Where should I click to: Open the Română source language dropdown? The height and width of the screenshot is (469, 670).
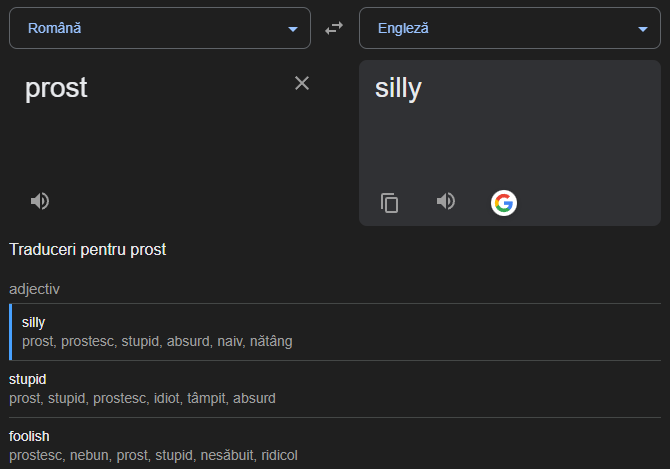[160, 28]
